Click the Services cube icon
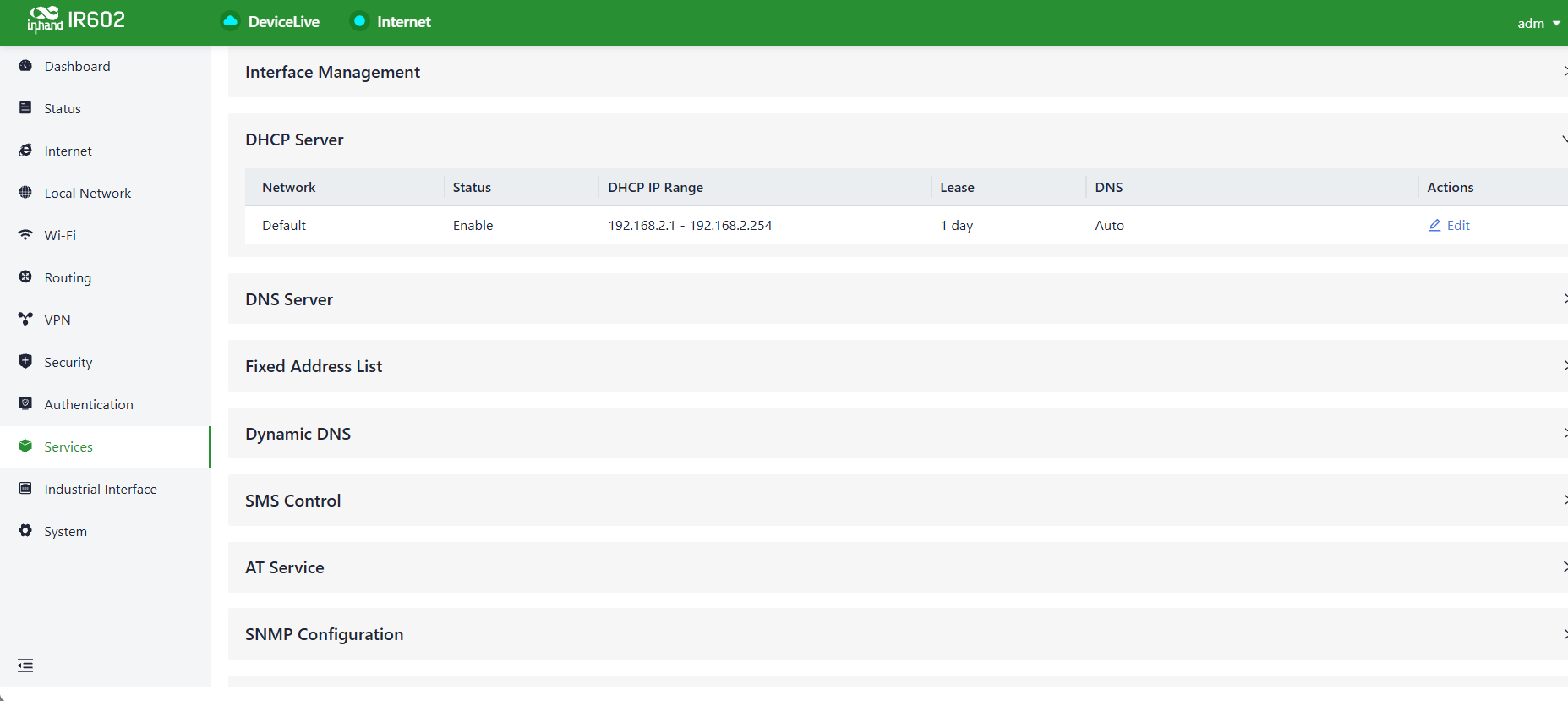Viewport: 1568px width, 701px height. [25, 446]
